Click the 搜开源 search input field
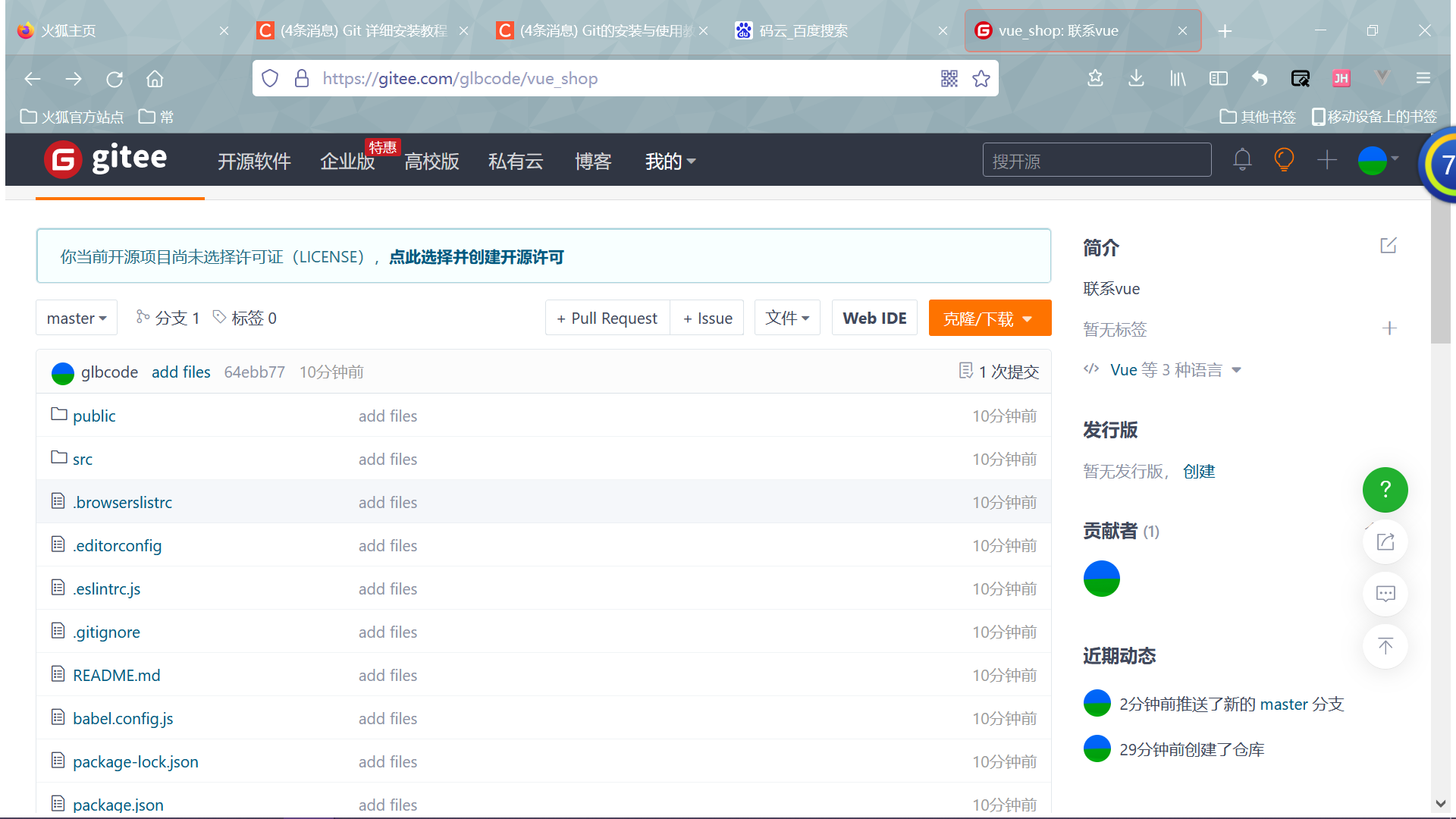 1096,161
